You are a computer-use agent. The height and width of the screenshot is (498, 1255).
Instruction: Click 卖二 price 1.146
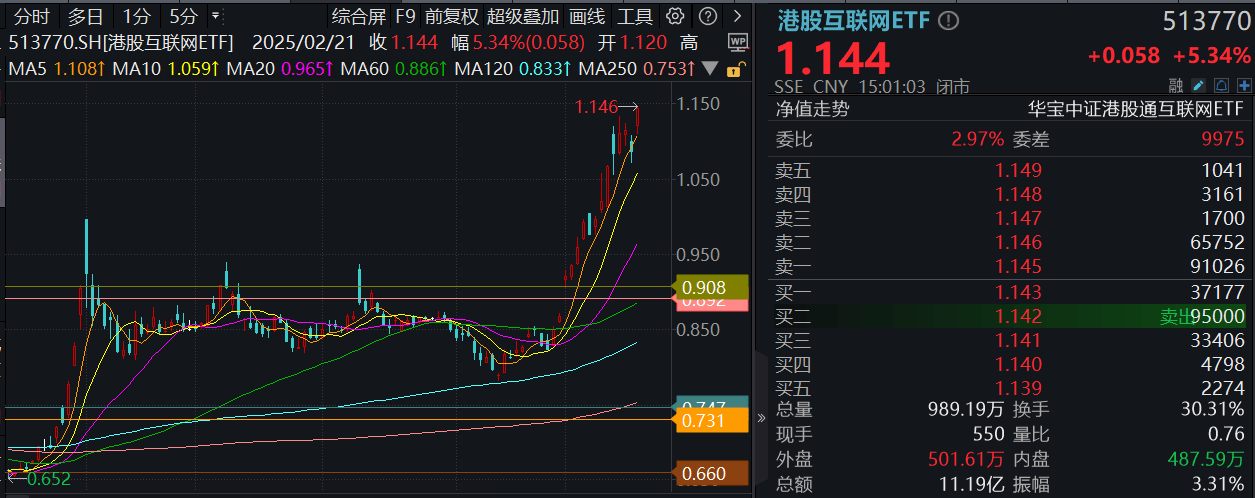(x=1018, y=242)
